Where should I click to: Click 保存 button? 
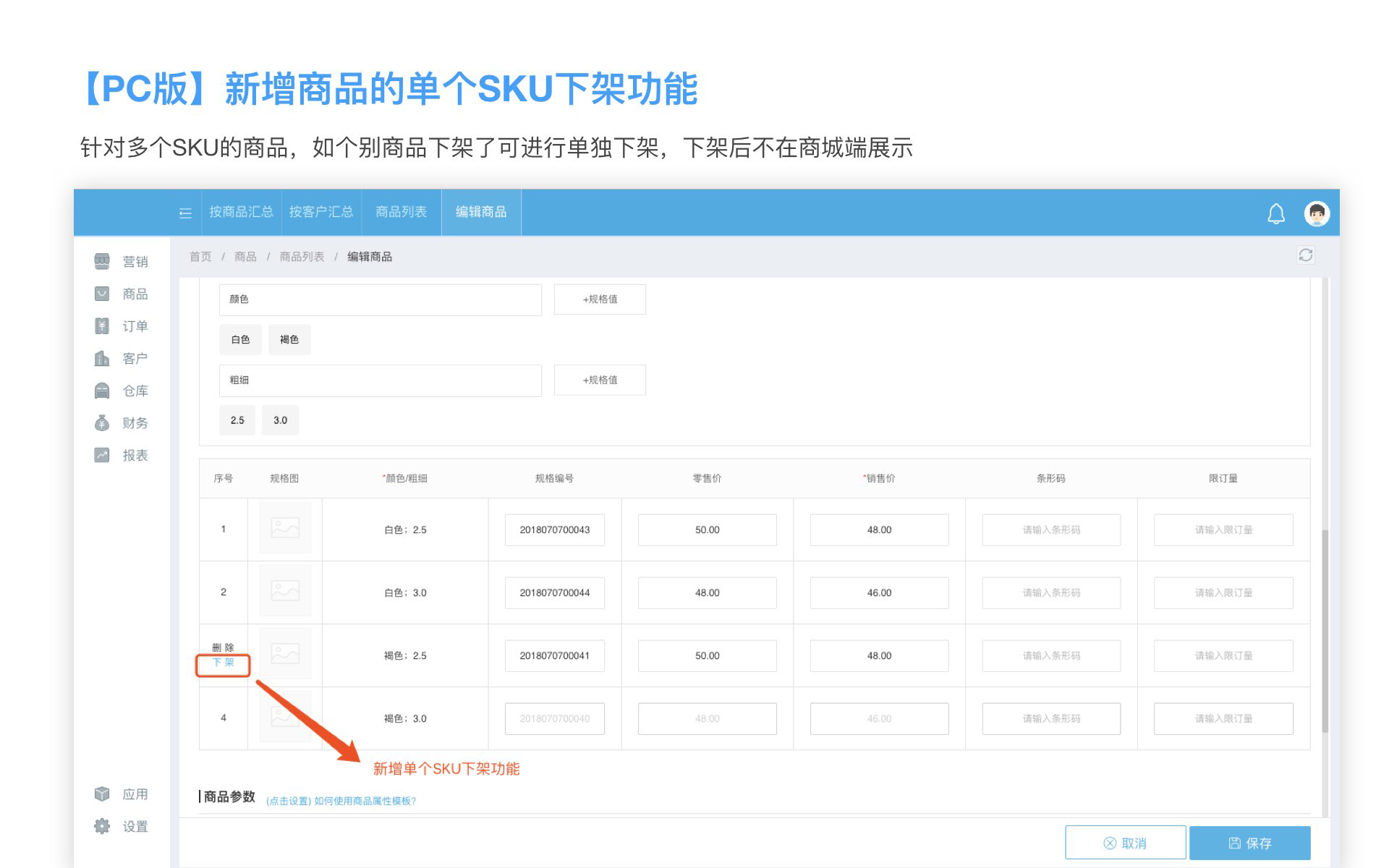pos(1249,843)
